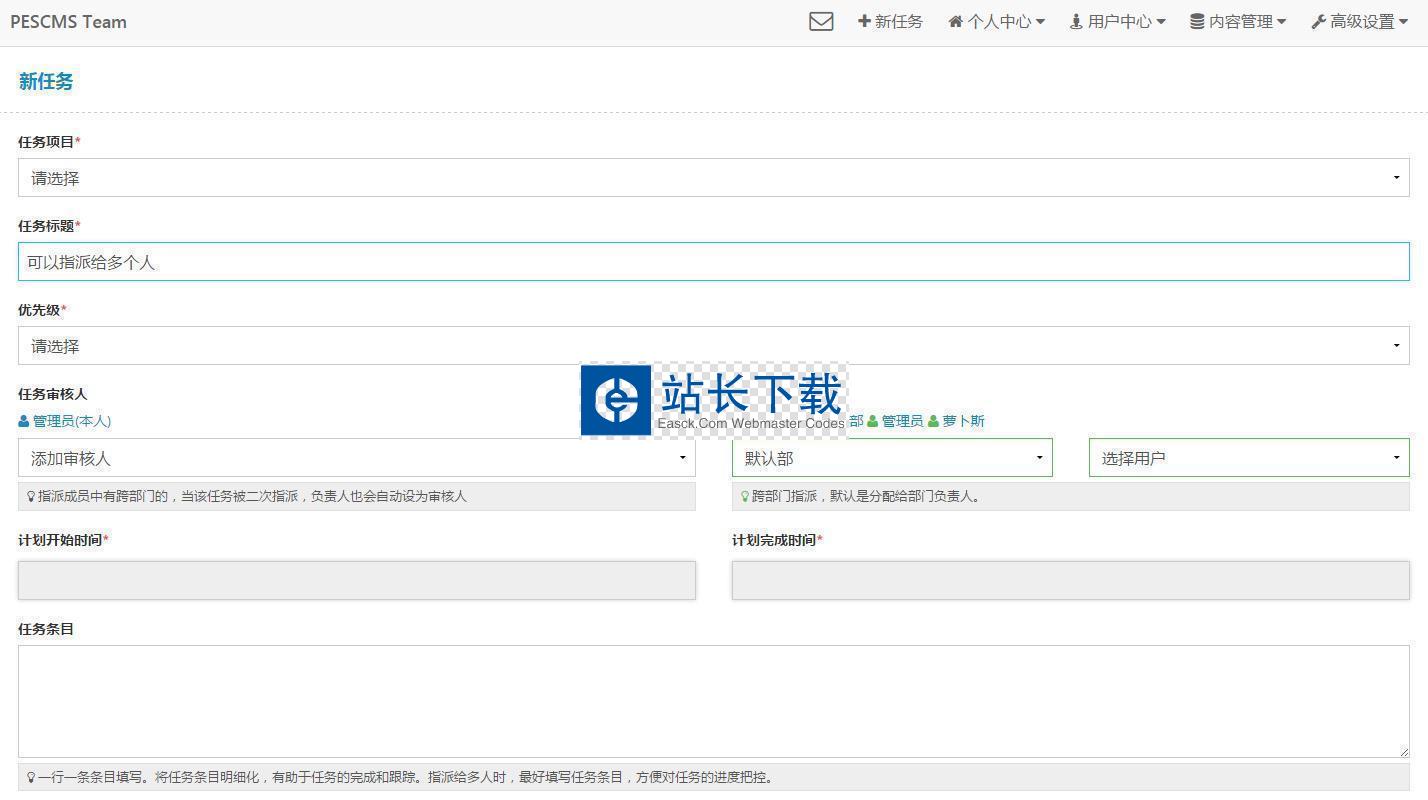
Task: Open the 内容管理 menu
Action: 1246,21
